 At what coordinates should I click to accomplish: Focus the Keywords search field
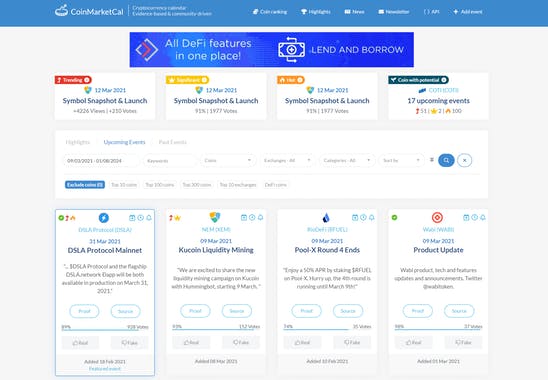pyautogui.click(x=170, y=160)
